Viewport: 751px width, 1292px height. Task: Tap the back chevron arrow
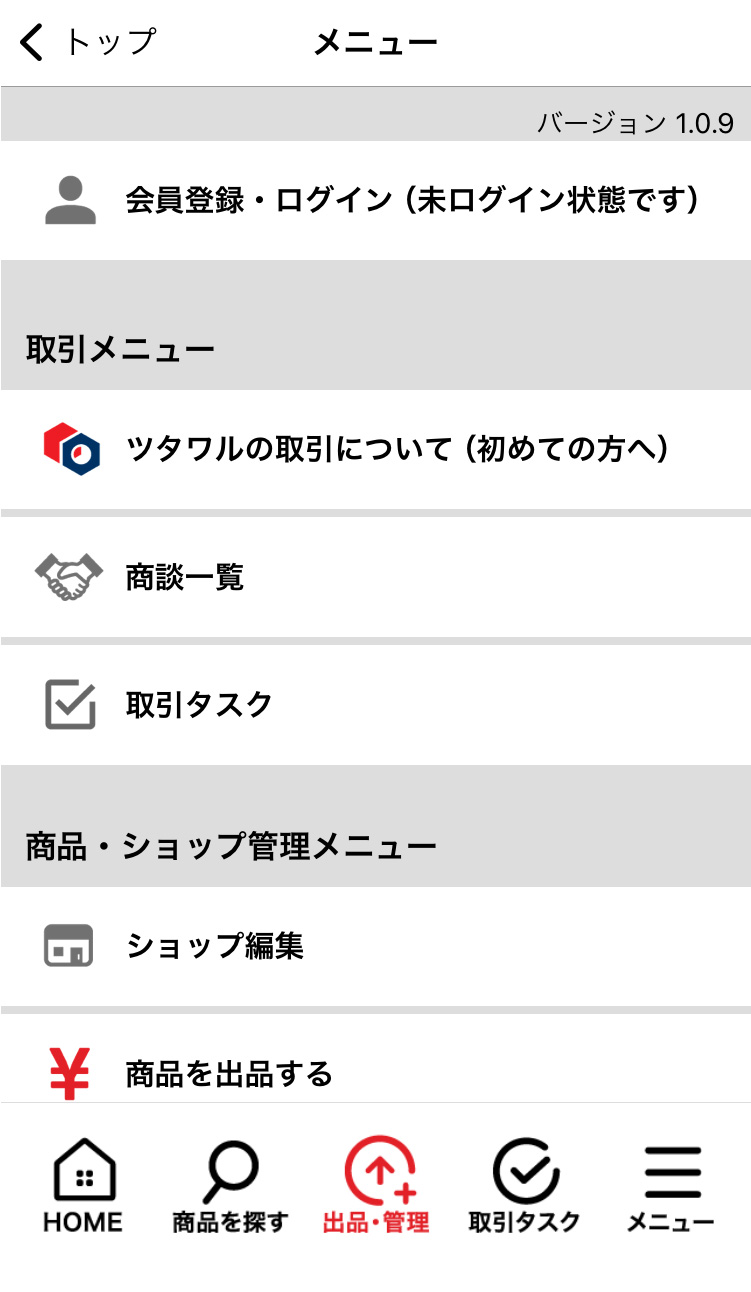tap(32, 43)
